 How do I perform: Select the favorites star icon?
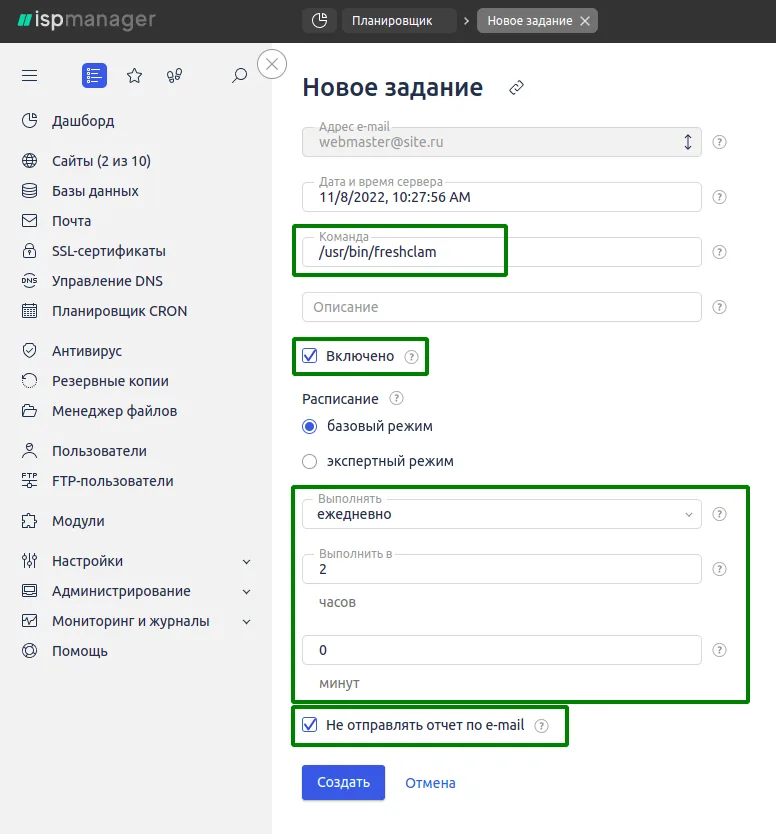click(135, 75)
